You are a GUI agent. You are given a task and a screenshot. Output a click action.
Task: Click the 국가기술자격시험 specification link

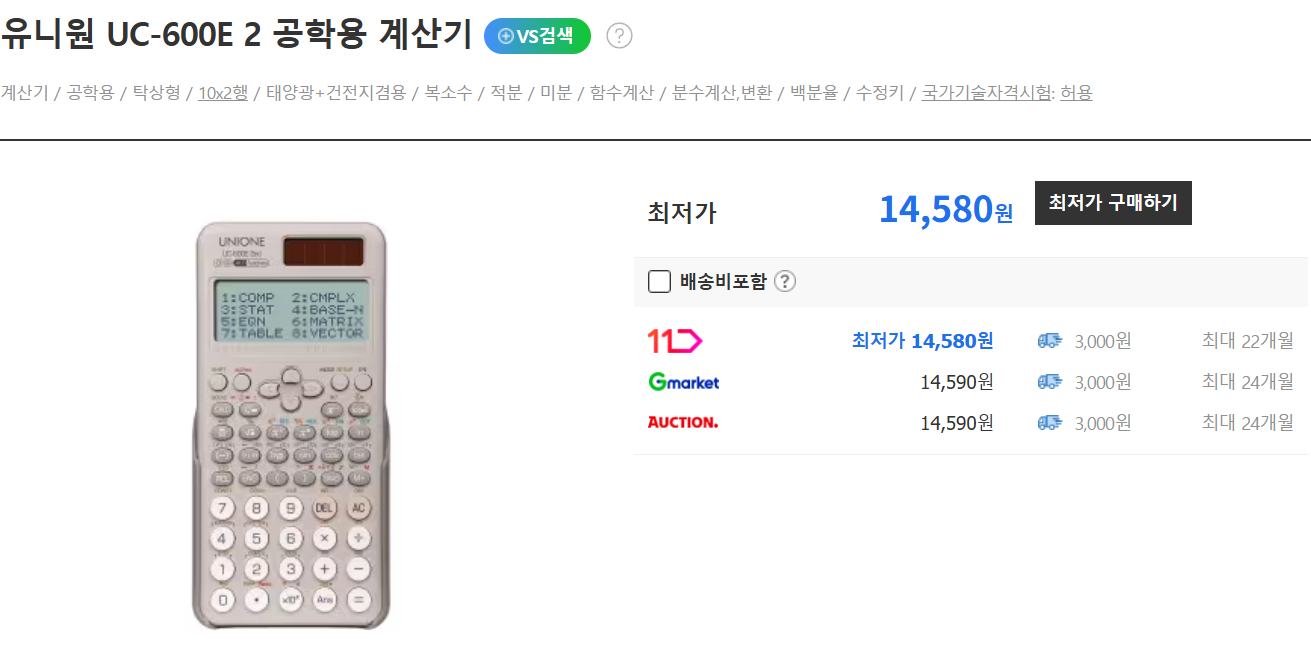pos(986,93)
